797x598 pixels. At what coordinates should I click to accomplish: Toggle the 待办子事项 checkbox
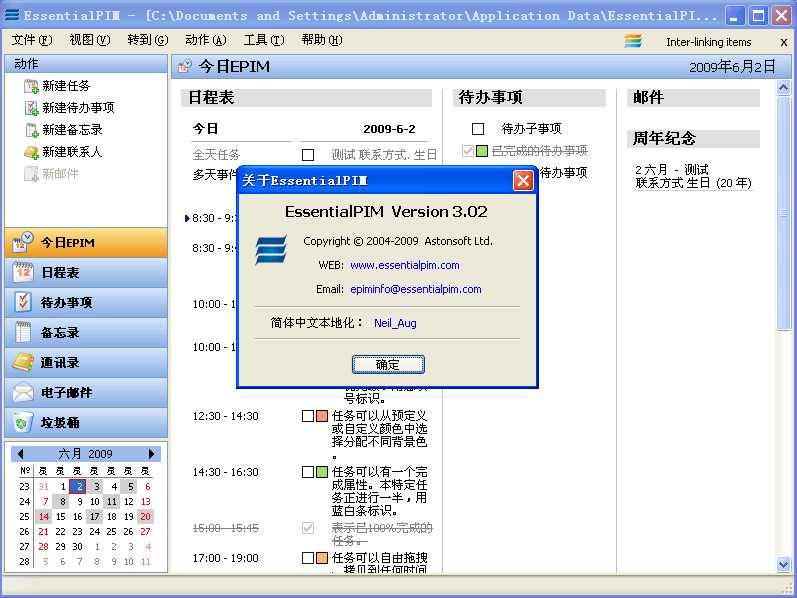pyautogui.click(x=478, y=129)
